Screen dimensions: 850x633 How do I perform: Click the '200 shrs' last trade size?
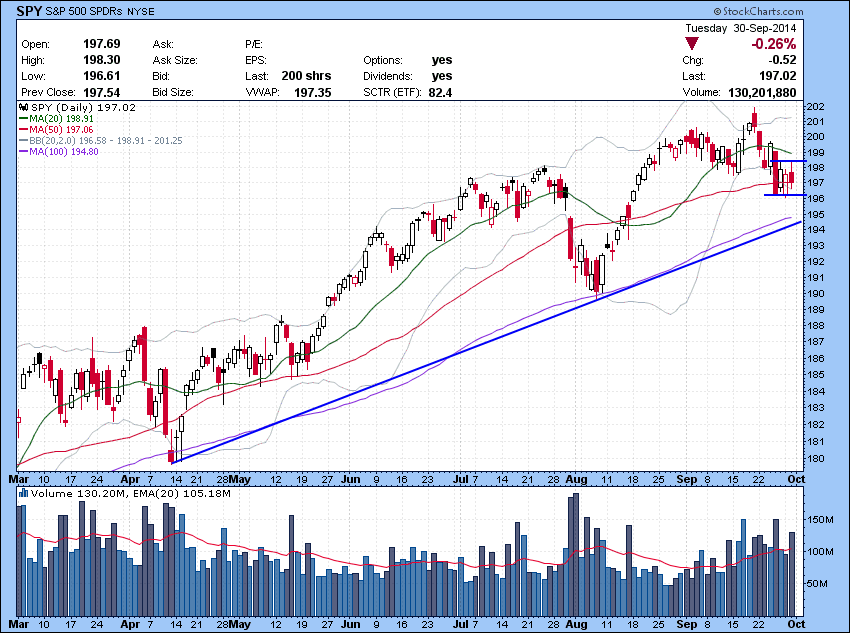pyautogui.click(x=306, y=76)
